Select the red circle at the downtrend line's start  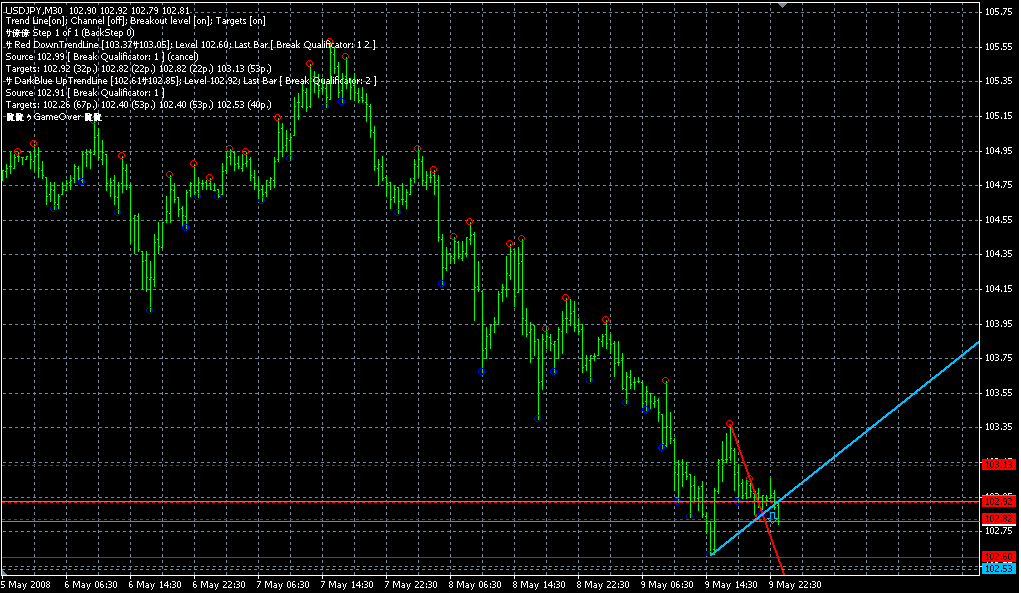coord(730,424)
